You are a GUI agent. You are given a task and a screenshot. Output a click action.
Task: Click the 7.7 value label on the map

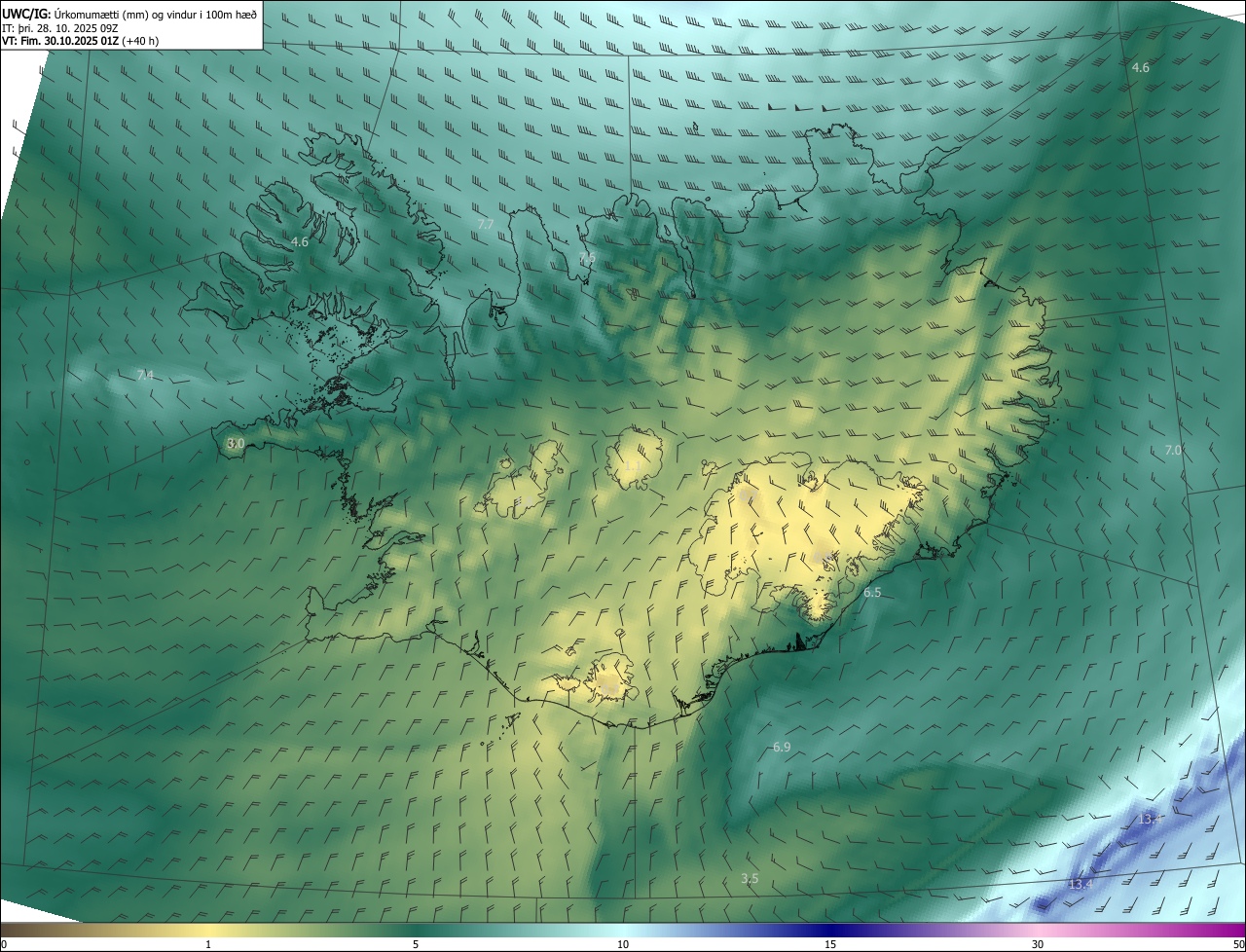(x=486, y=225)
